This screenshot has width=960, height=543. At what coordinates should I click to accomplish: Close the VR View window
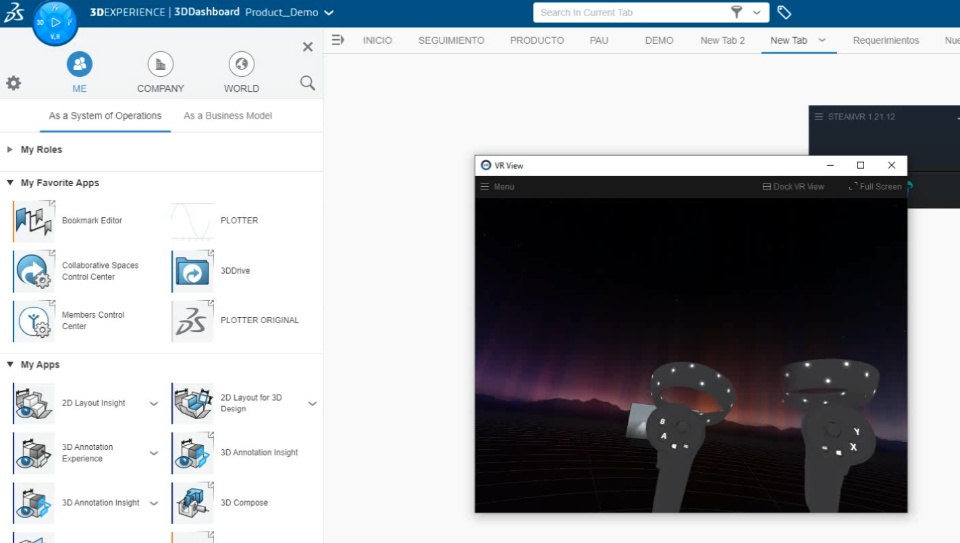[891, 165]
